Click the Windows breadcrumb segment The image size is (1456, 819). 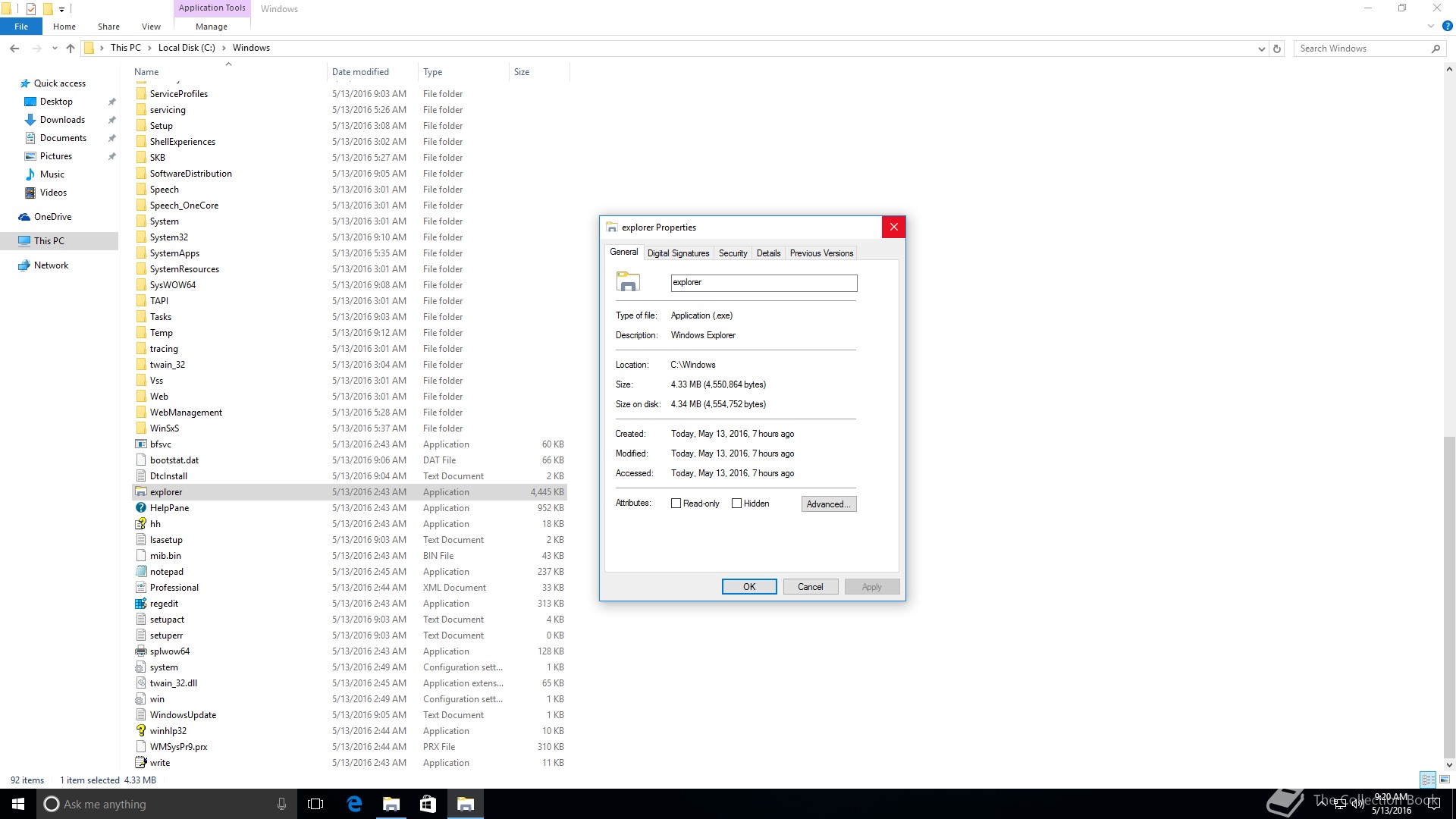point(251,48)
